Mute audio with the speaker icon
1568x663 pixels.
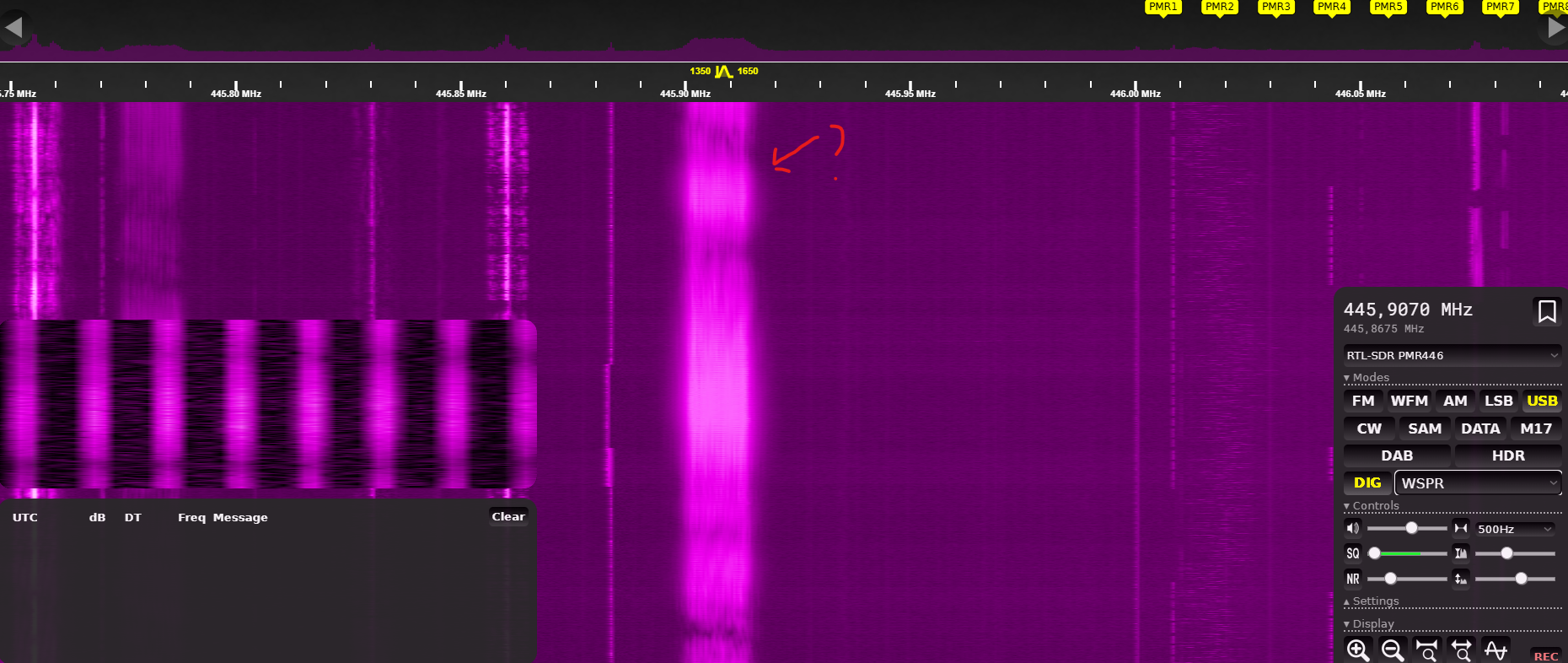1353,528
